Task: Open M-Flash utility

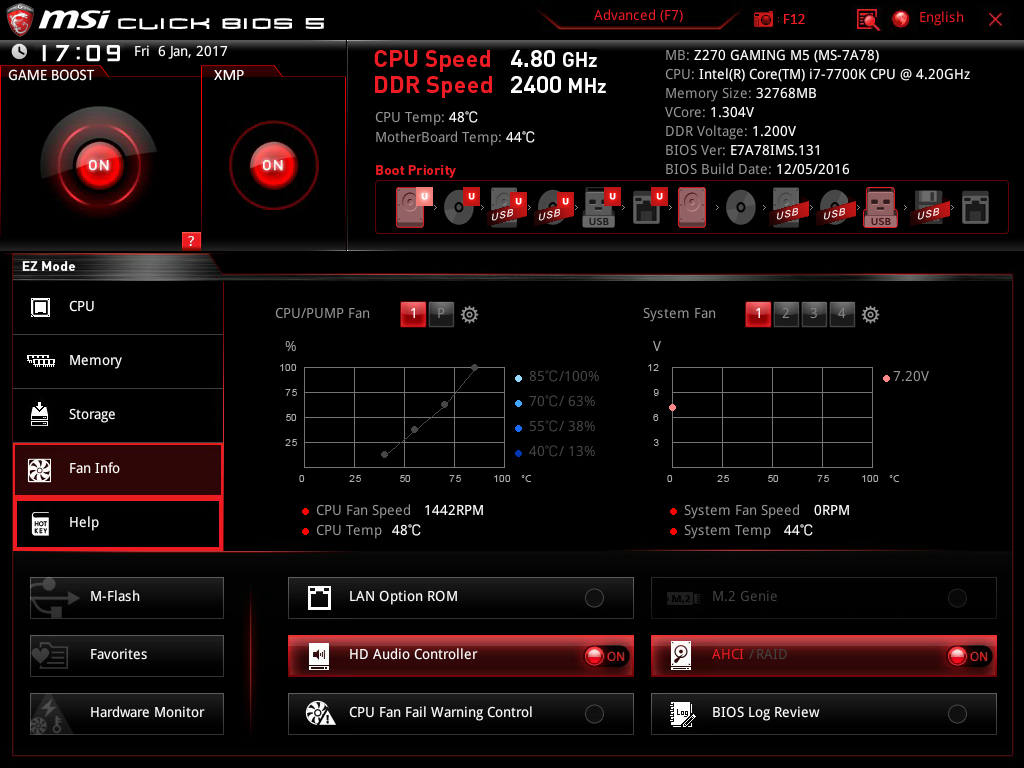Action: click(x=127, y=598)
